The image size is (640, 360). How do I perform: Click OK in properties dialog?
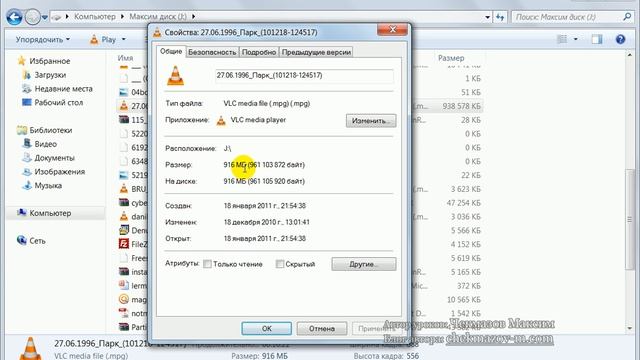267,329
